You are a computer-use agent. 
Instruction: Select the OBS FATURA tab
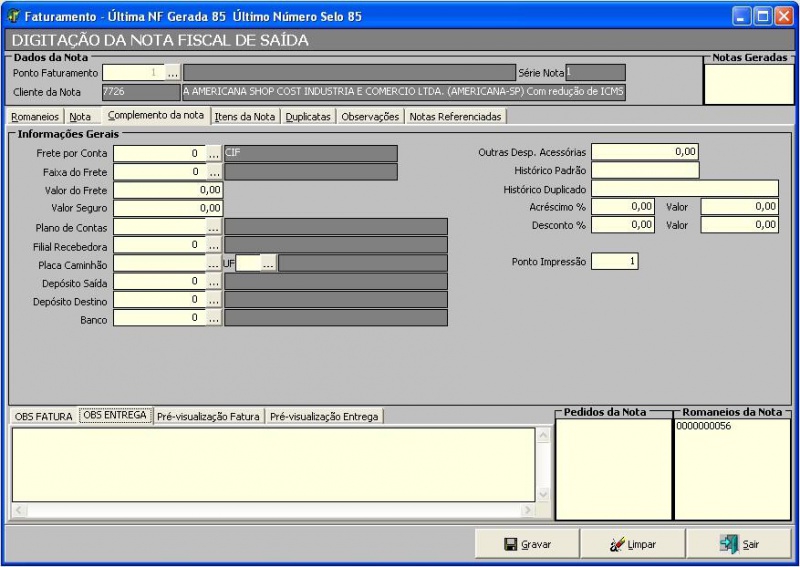click(43, 416)
